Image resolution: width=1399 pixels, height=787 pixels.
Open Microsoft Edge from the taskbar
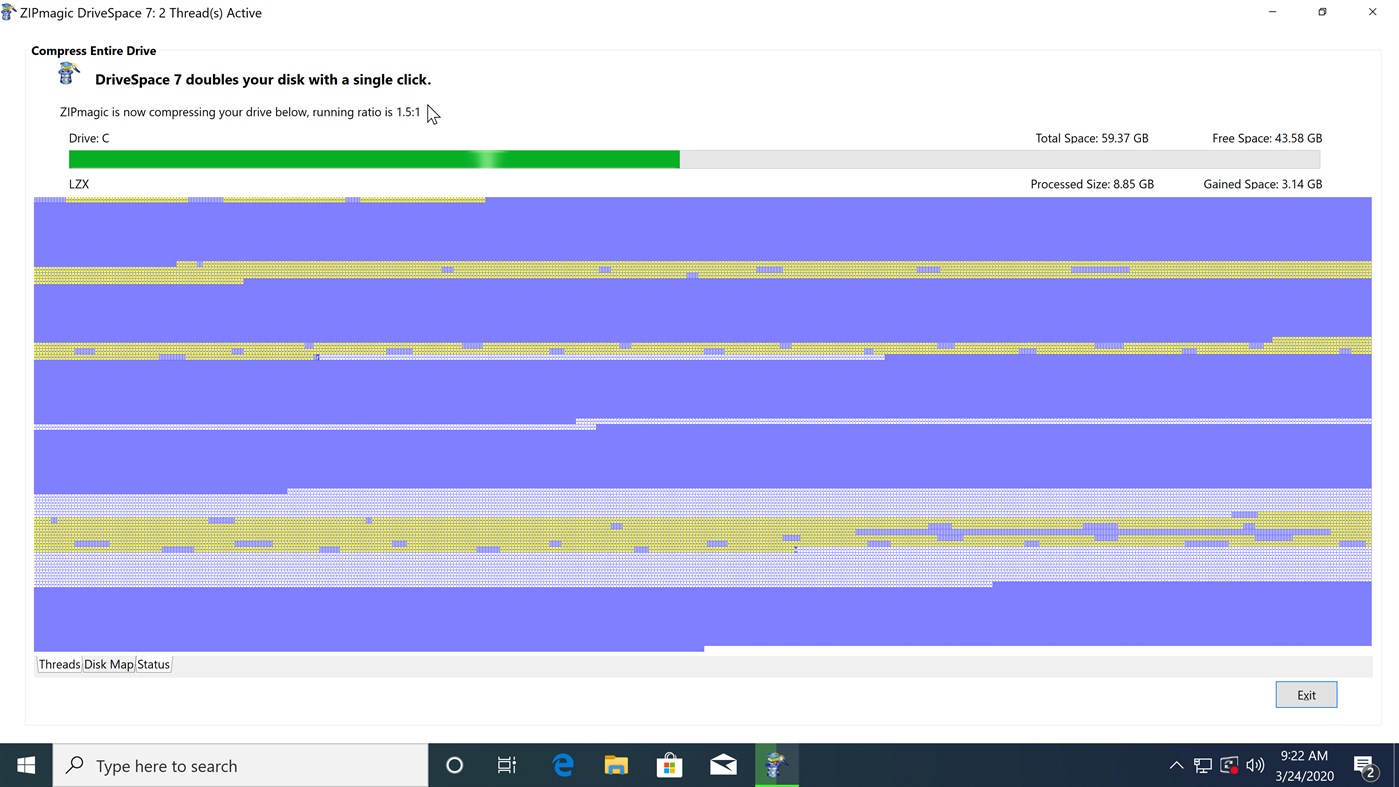tap(561, 764)
